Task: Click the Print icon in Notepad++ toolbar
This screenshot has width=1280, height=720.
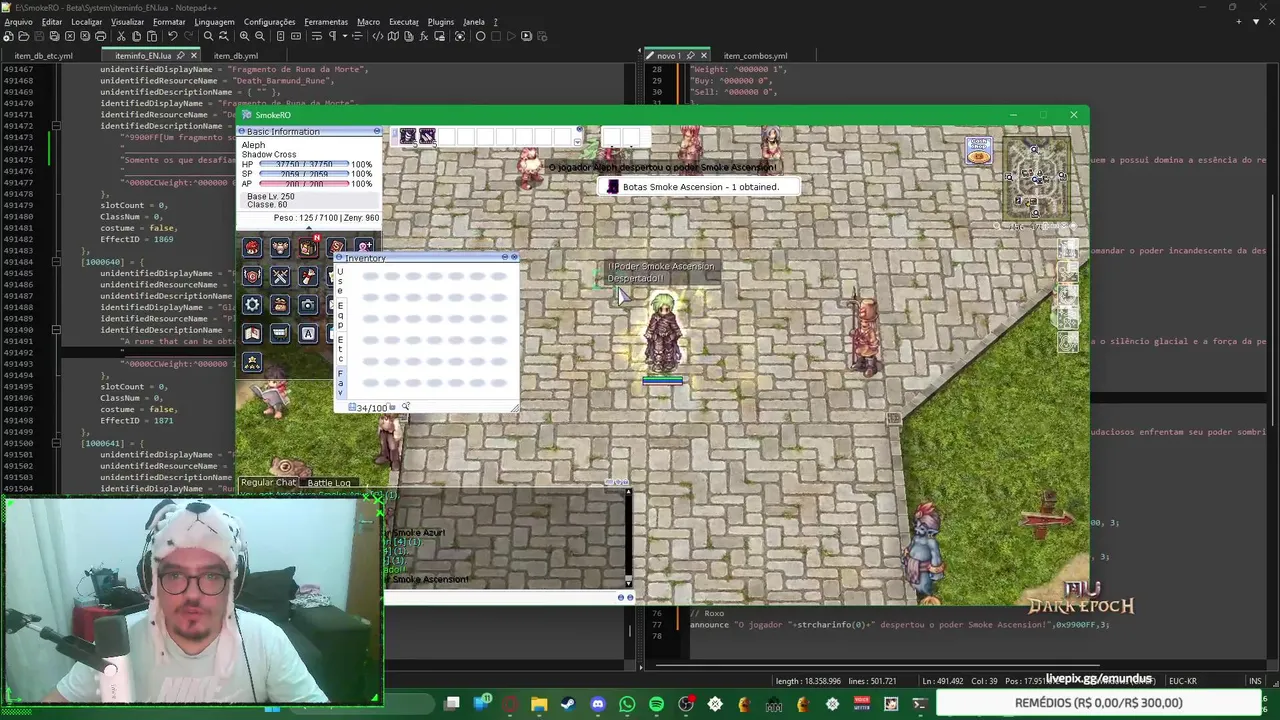Action: (100, 36)
